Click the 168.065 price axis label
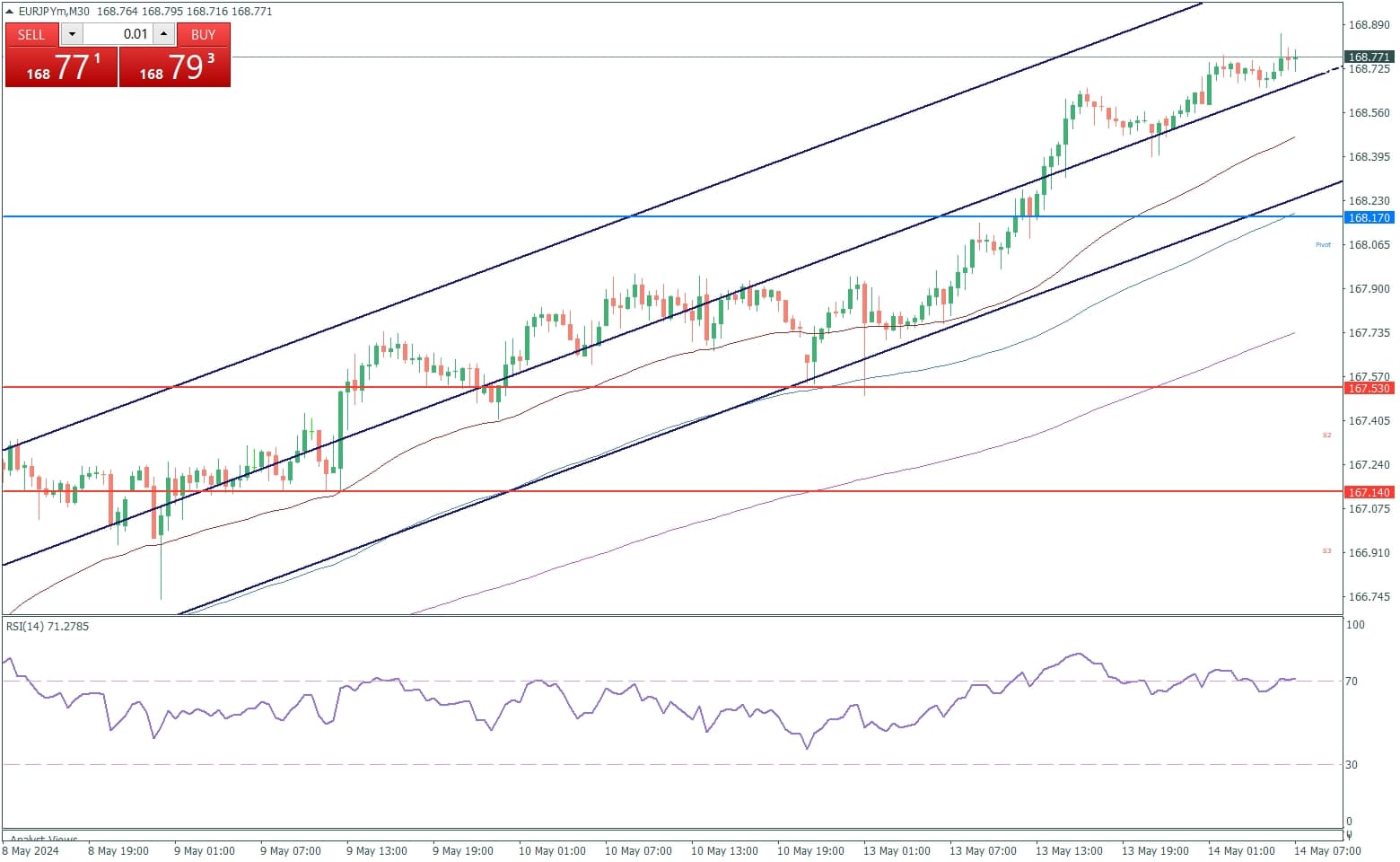The image size is (1400, 862). point(1369,245)
